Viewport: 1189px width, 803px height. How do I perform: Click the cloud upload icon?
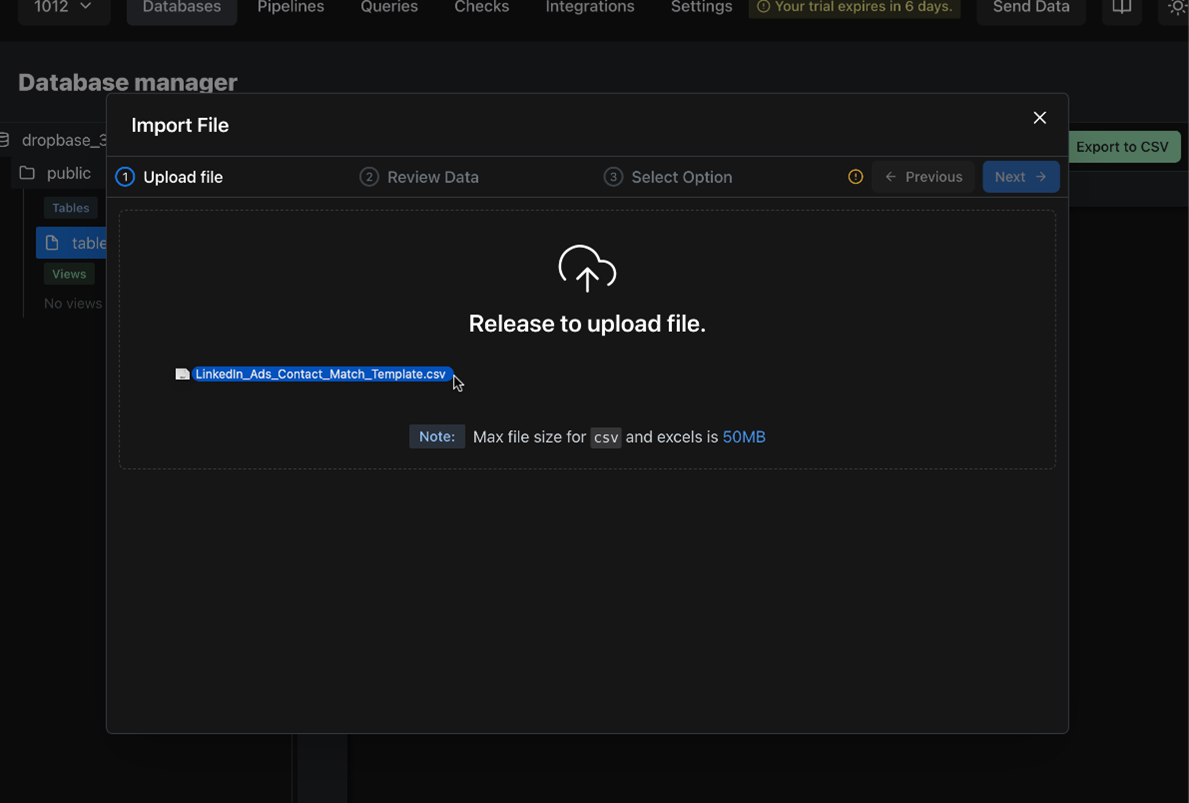(x=587, y=268)
